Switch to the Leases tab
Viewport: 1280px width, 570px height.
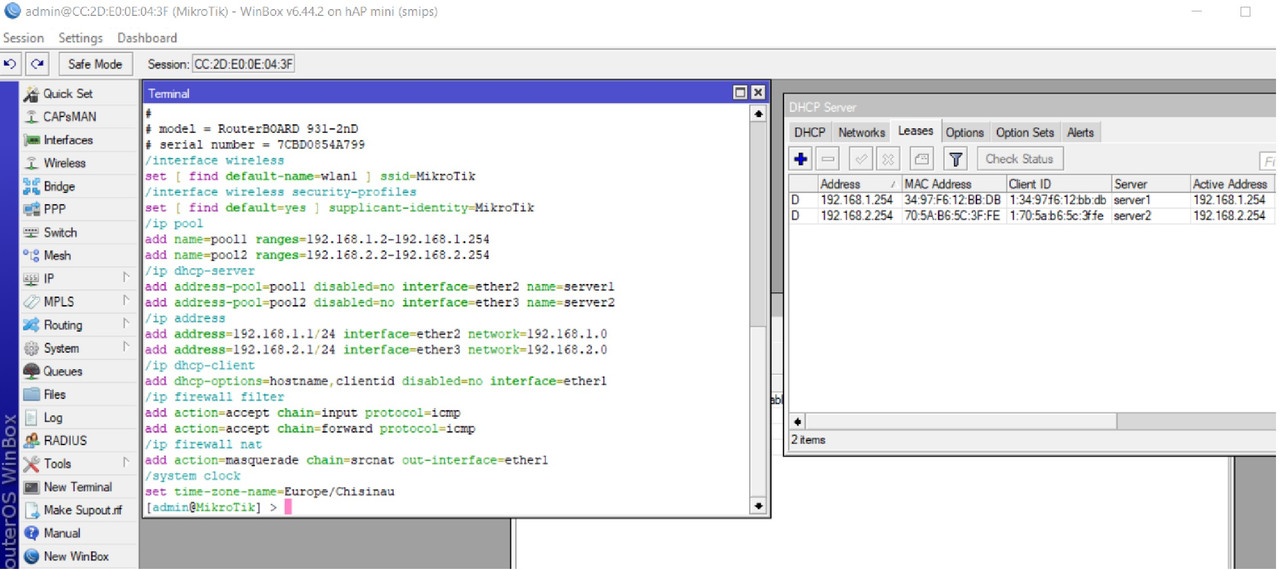915,131
